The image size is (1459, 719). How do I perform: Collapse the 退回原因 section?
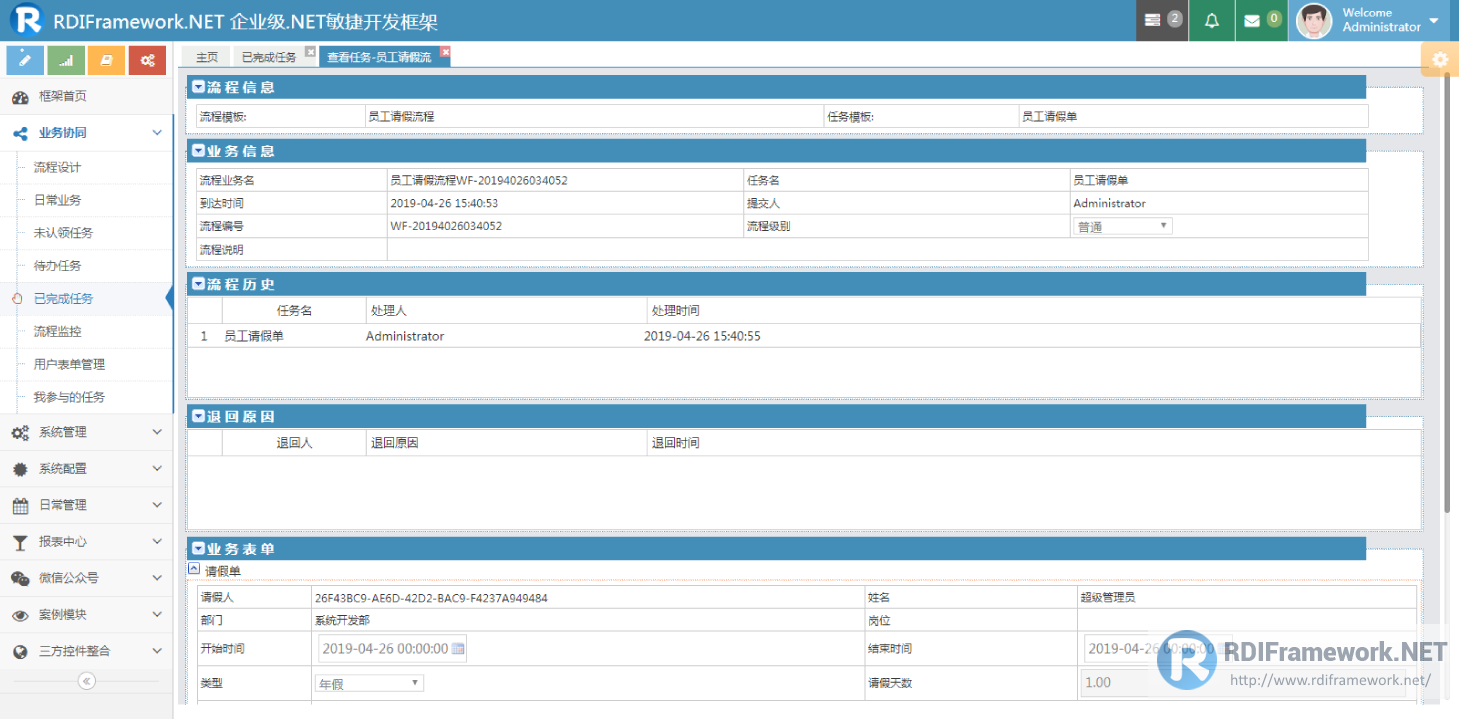[198, 416]
